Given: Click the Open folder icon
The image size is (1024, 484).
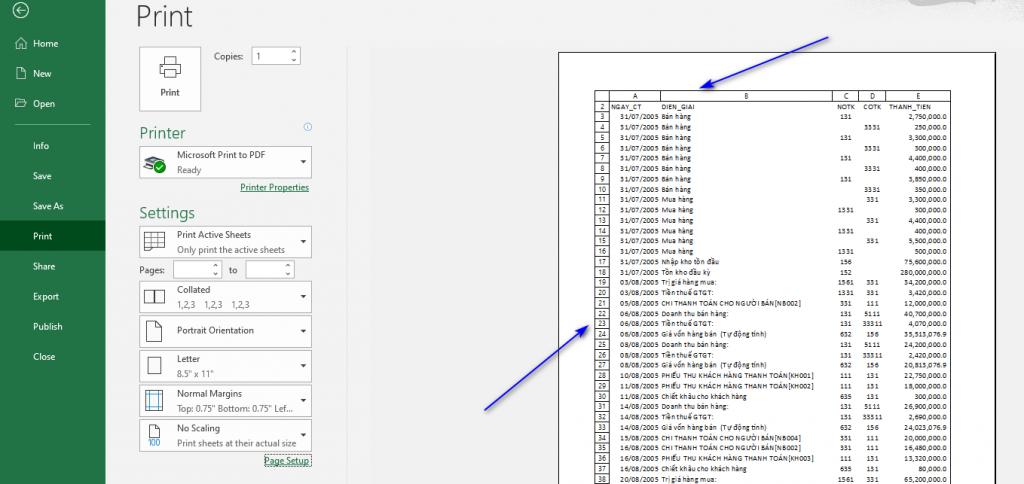Looking at the screenshot, I should (21, 103).
